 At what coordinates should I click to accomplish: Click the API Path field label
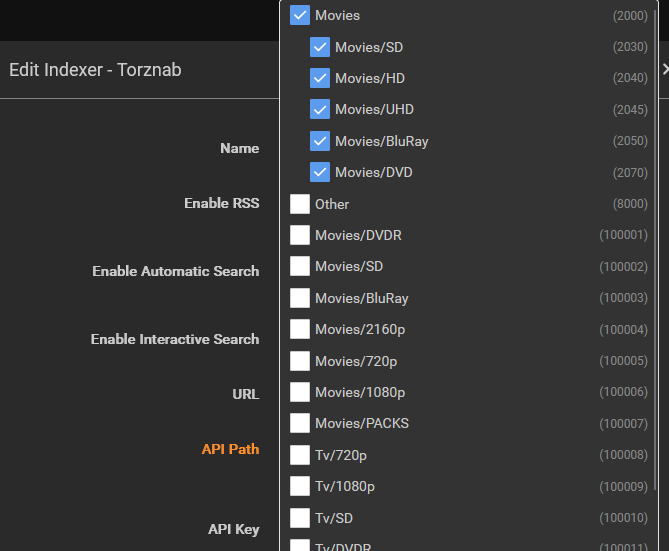[x=230, y=449]
